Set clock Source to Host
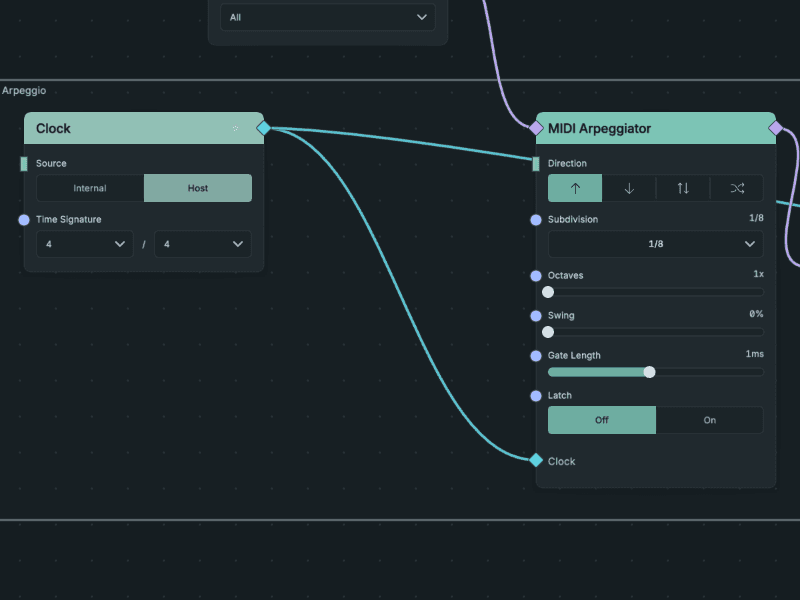This screenshot has height=600, width=800. pyautogui.click(x=198, y=188)
